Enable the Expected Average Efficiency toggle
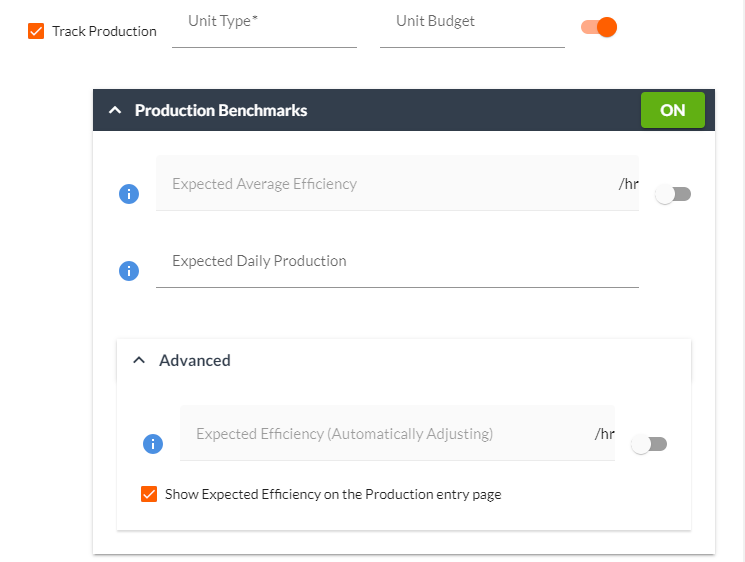 coord(673,194)
